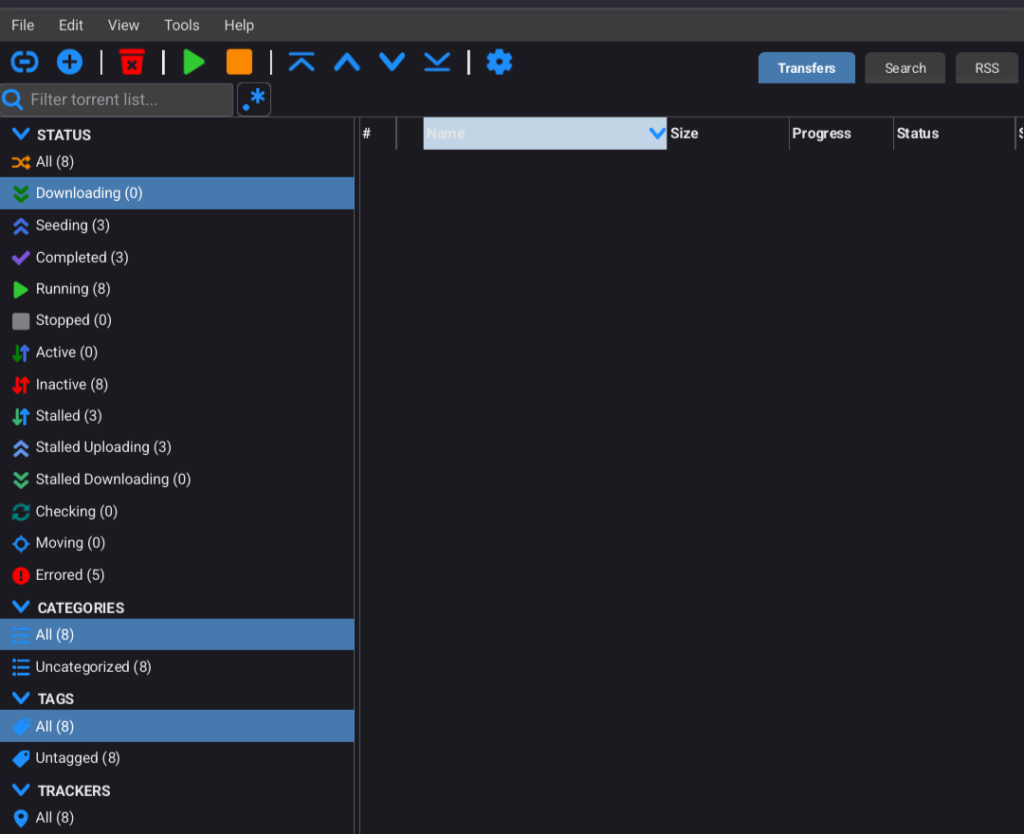Collapse the CATEGORIES section
Screen dimensions: 1024x834
(21, 607)
